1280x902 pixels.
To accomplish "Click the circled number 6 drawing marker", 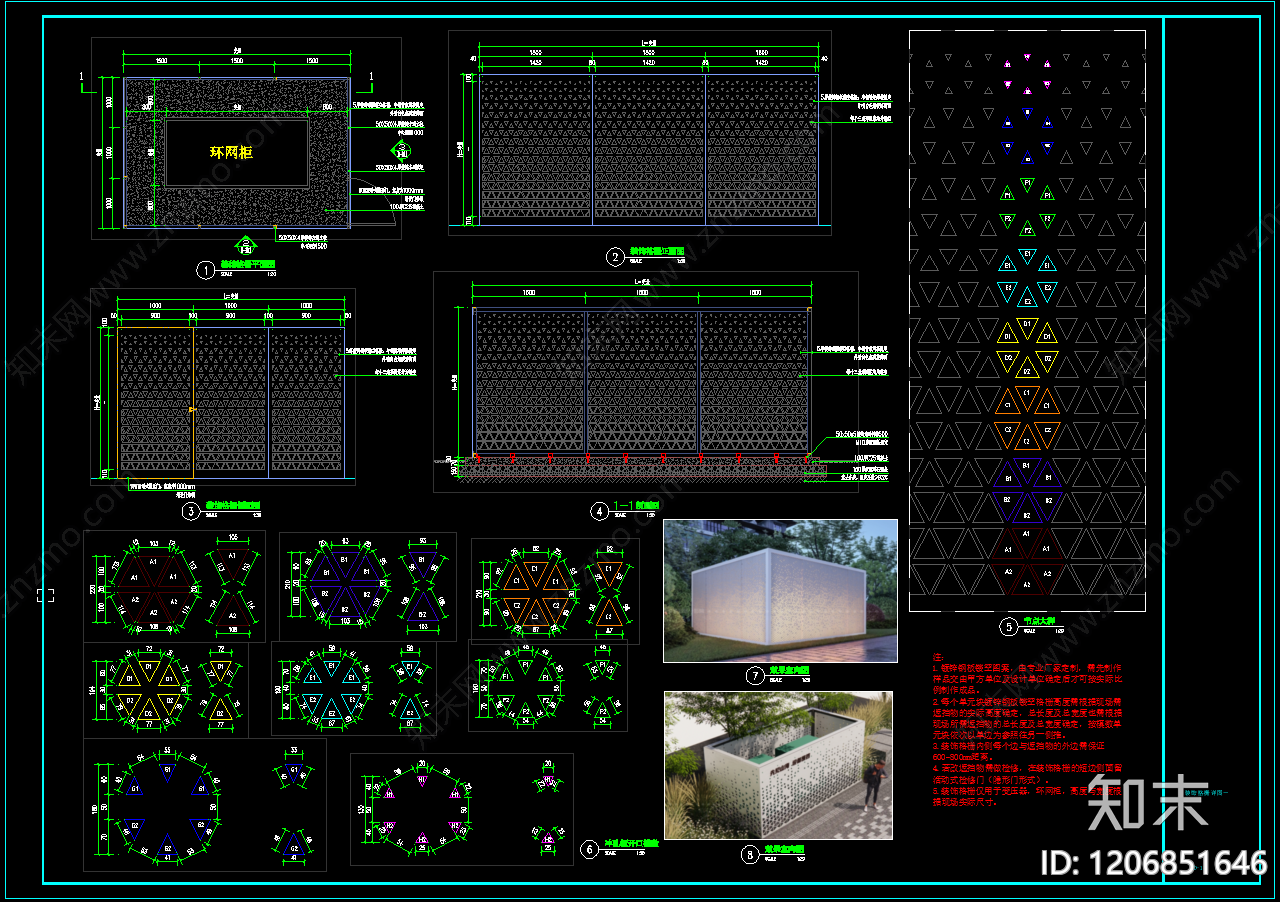I will pyautogui.click(x=590, y=849).
